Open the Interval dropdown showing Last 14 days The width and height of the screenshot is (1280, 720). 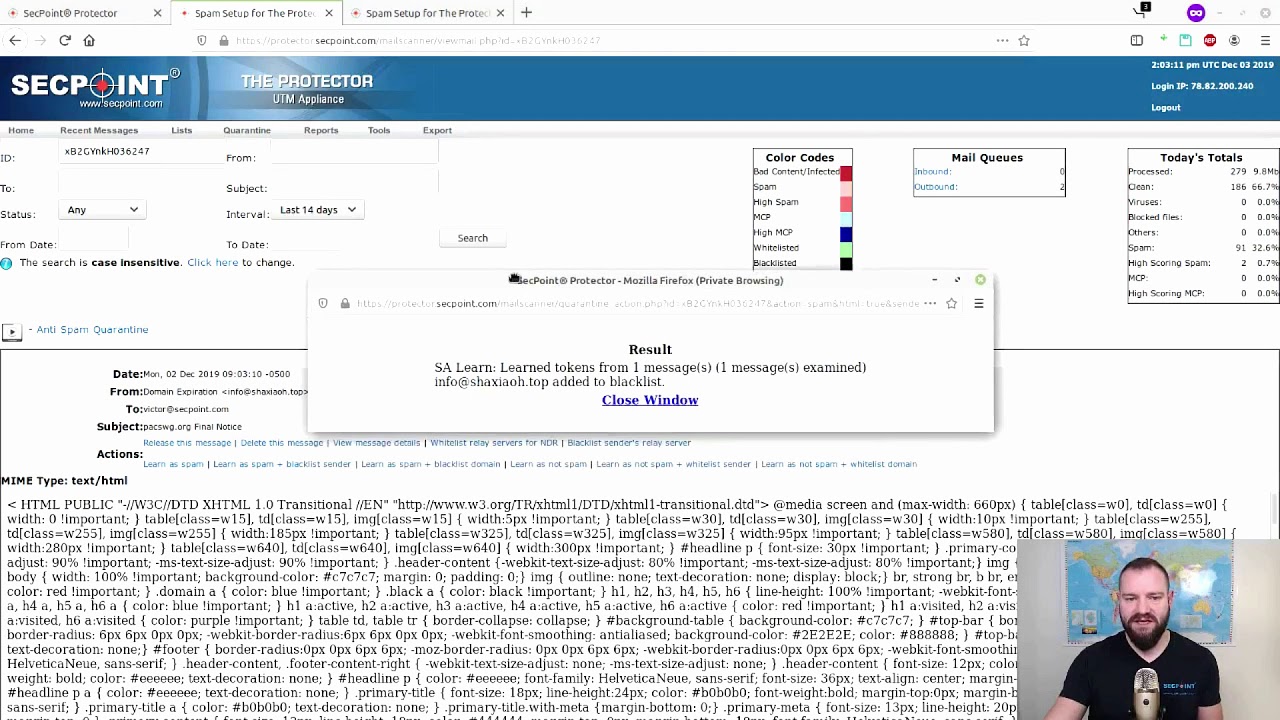pos(318,210)
